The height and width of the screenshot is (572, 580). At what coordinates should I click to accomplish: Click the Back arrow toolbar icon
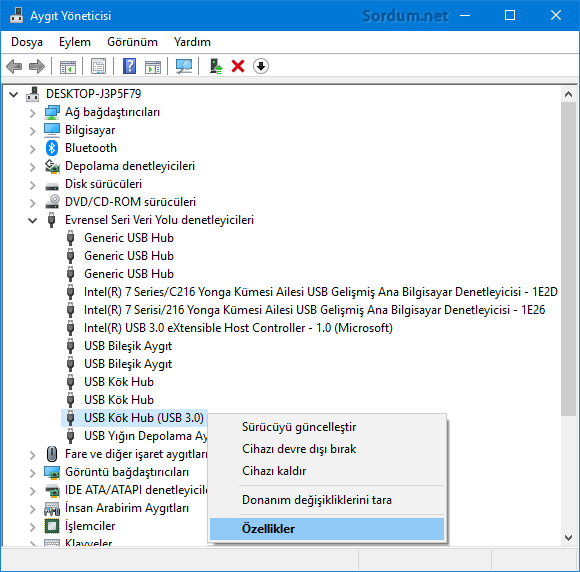(x=14, y=67)
